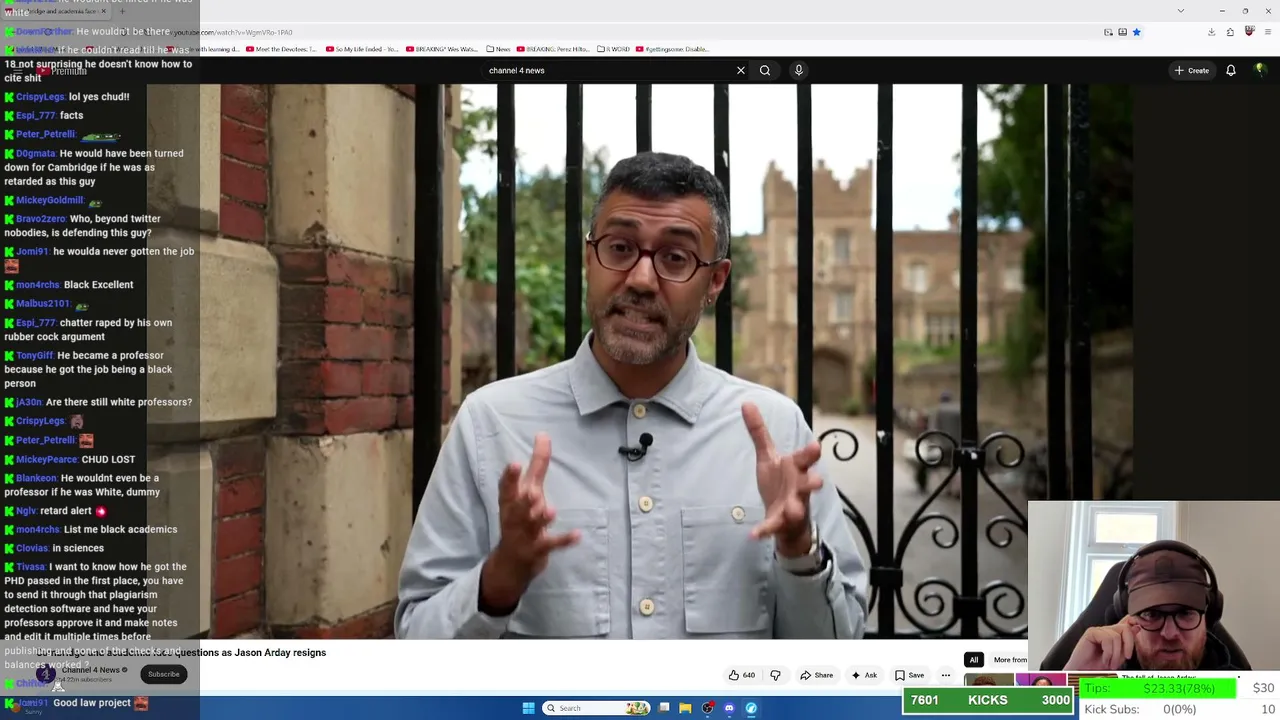1280x720 pixels.
Task: Select the 'All' filter chip
Action: pos(973,660)
